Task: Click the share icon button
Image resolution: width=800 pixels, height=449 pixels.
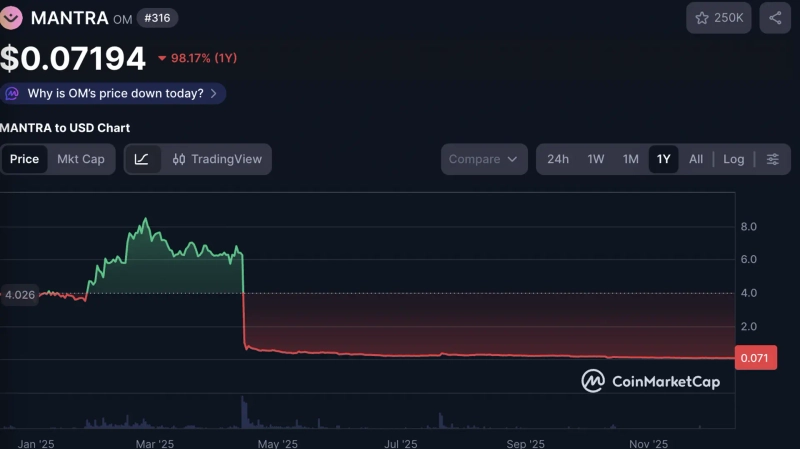Action: (x=775, y=18)
